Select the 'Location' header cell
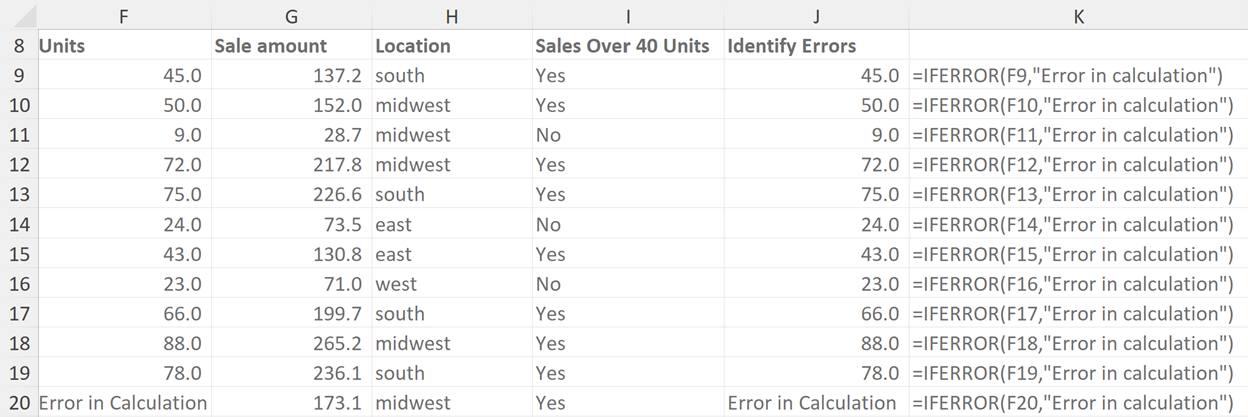This screenshot has width=1248, height=417. tap(413, 46)
